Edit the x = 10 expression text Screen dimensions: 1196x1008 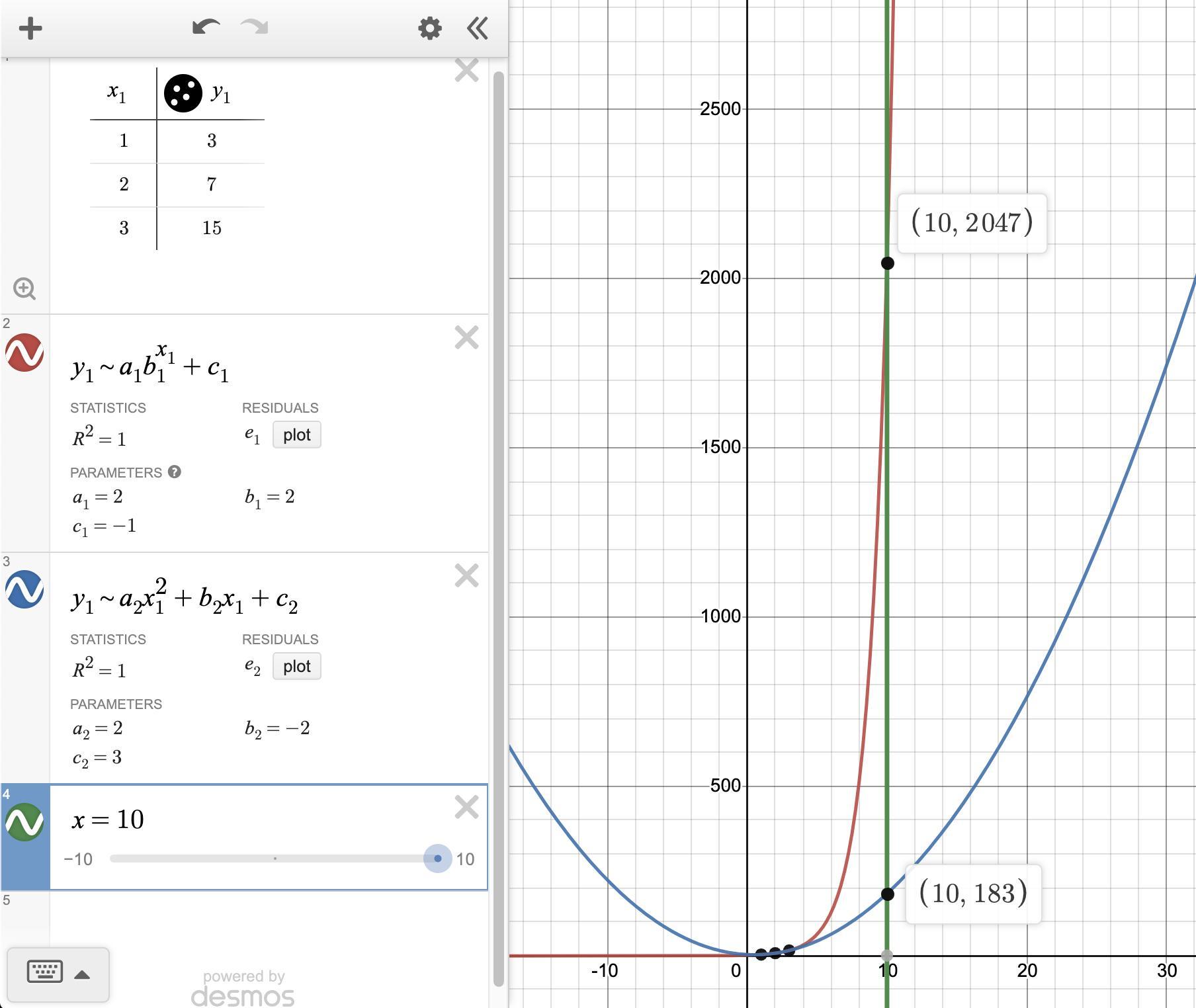point(108,819)
